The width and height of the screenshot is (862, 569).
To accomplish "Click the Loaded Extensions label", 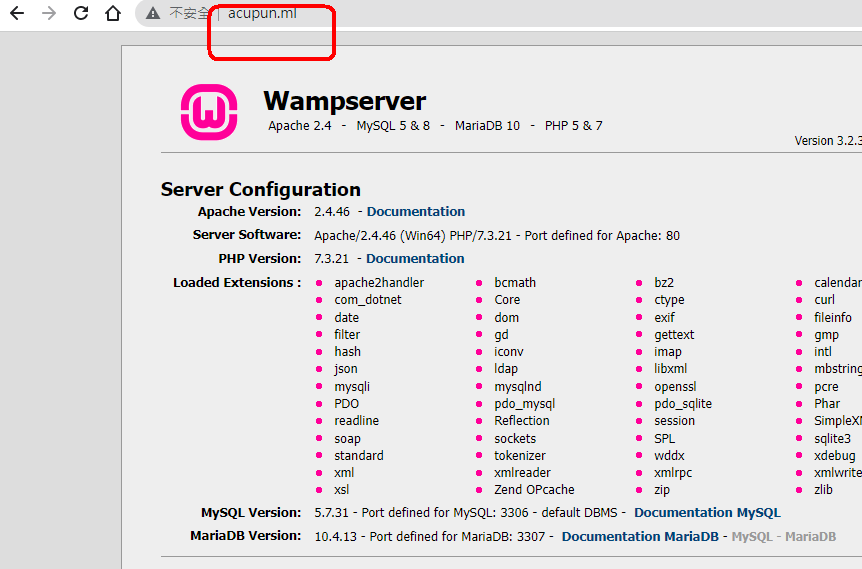I will [x=237, y=283].
